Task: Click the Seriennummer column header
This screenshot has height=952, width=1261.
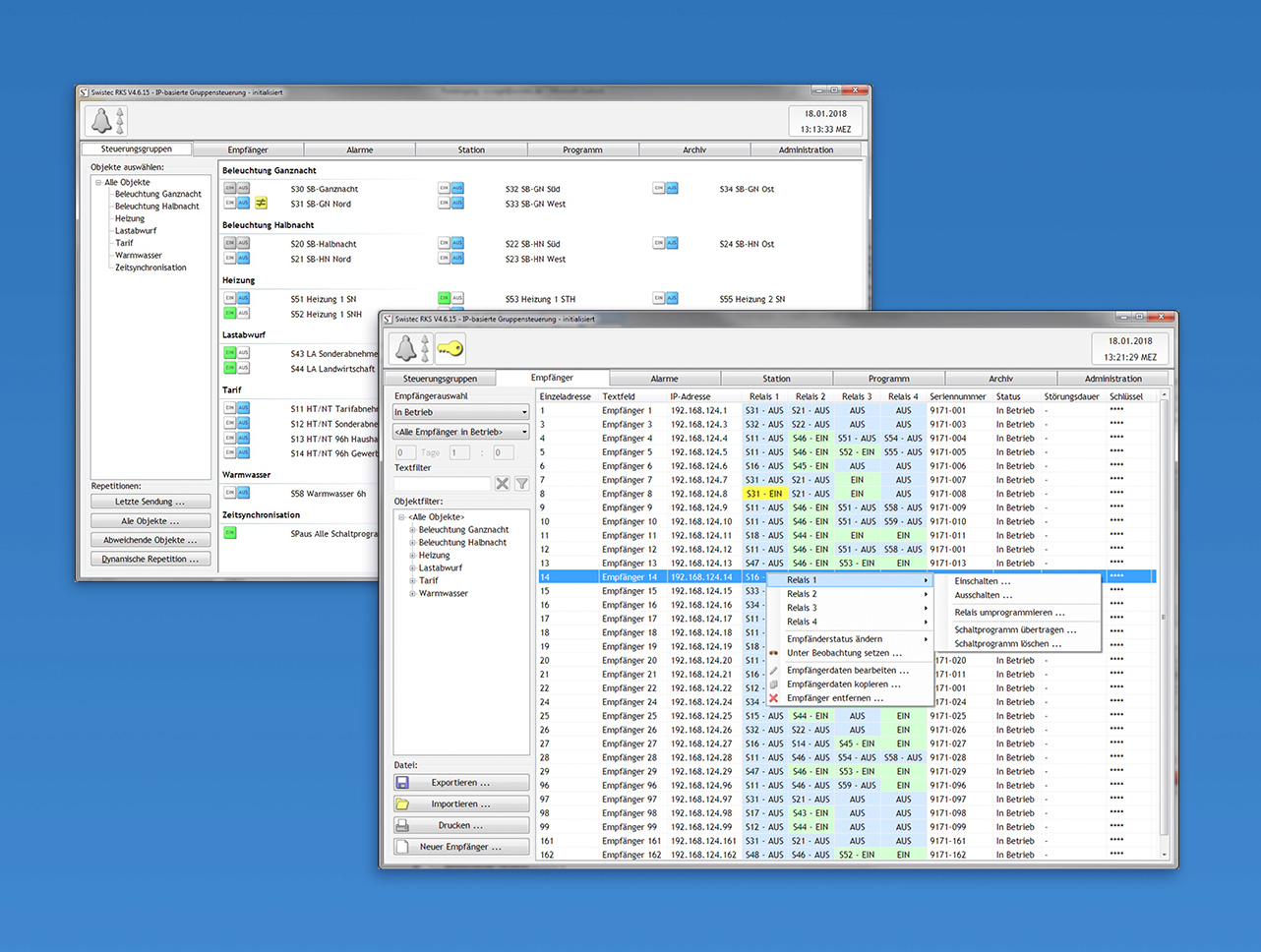Action: coord(957,397)
